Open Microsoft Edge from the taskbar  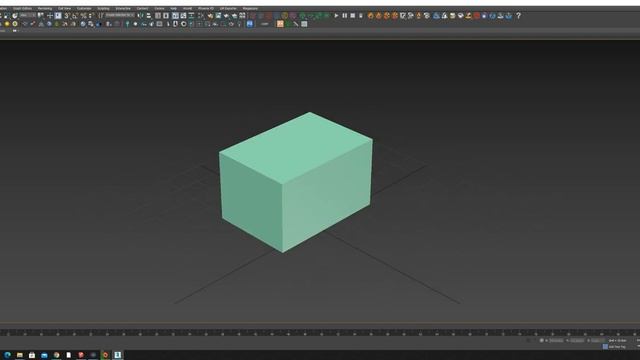[7, 355]
